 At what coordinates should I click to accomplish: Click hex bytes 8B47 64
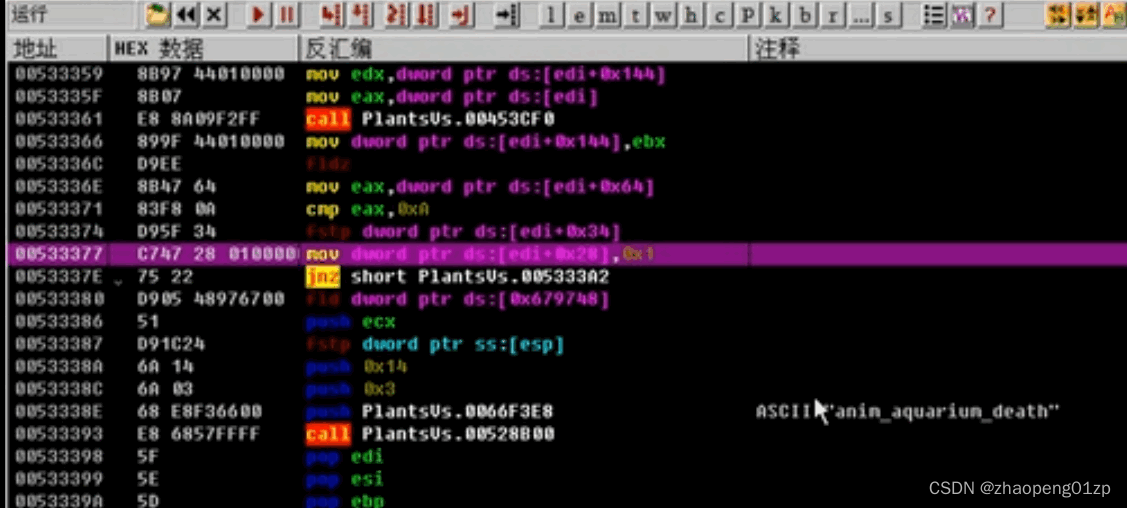click(176, 187)
